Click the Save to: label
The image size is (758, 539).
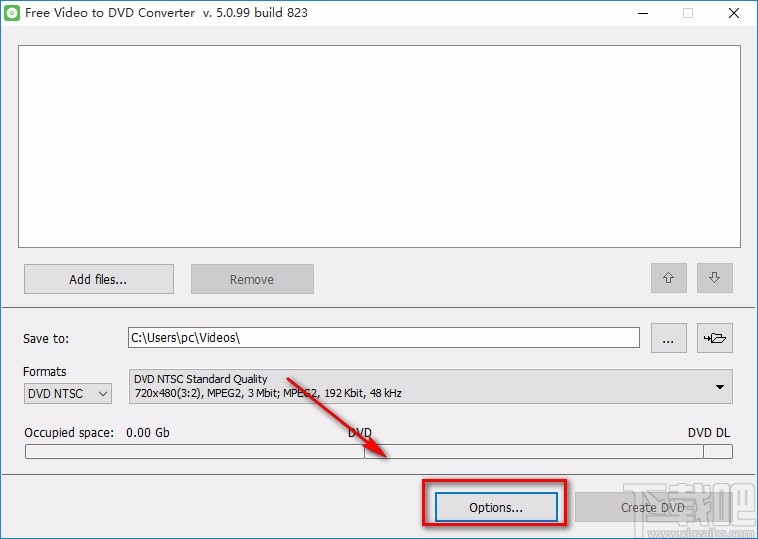point(46,338)
